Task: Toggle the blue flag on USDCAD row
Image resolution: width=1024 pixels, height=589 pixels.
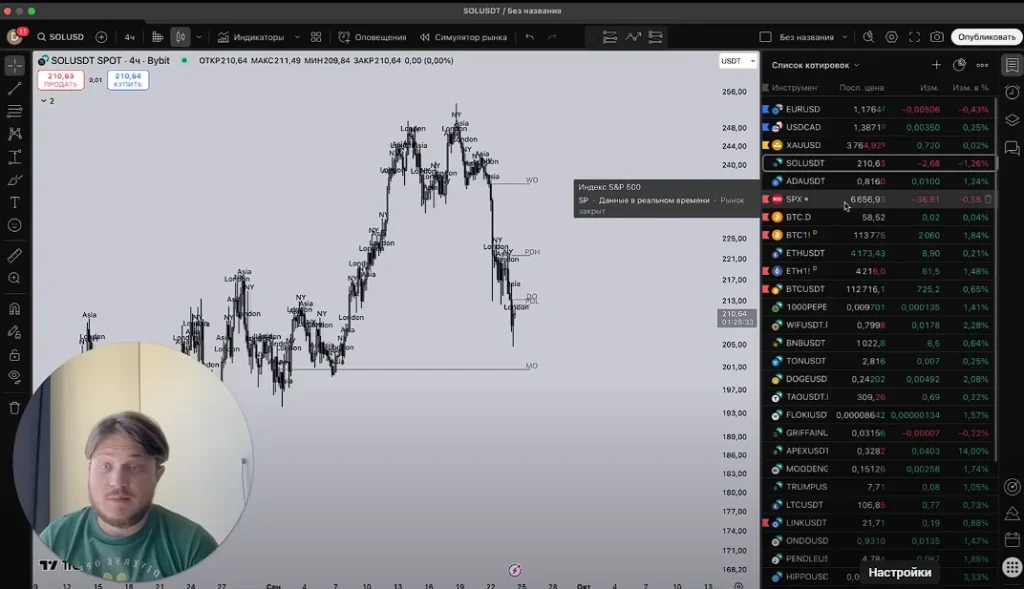Action: pos(765,127)
